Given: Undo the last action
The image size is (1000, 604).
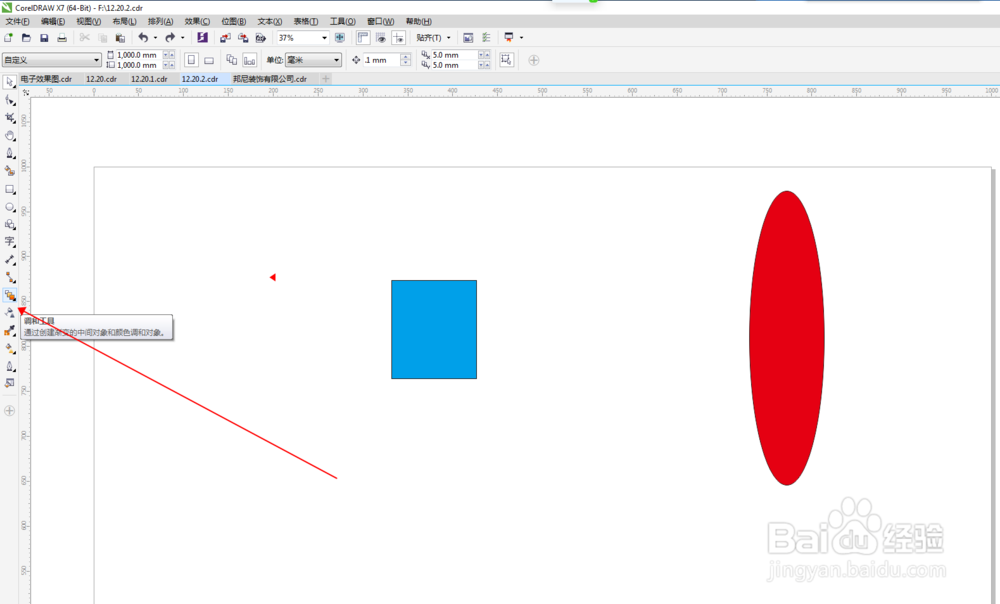Looking at the screenshot, I should (143, 38).
